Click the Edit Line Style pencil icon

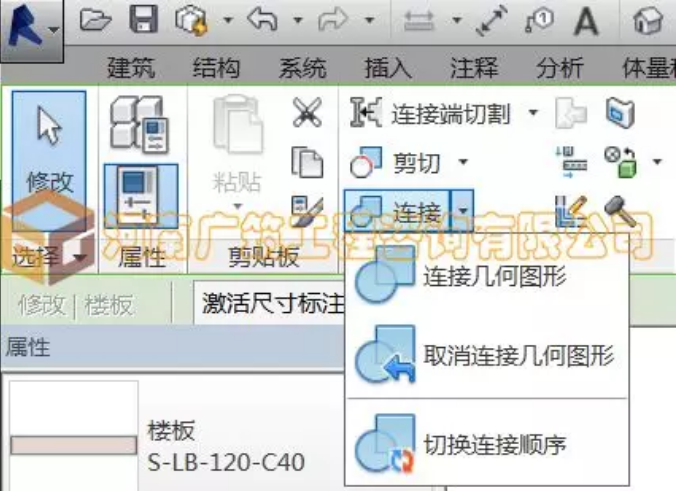point(571,211)
